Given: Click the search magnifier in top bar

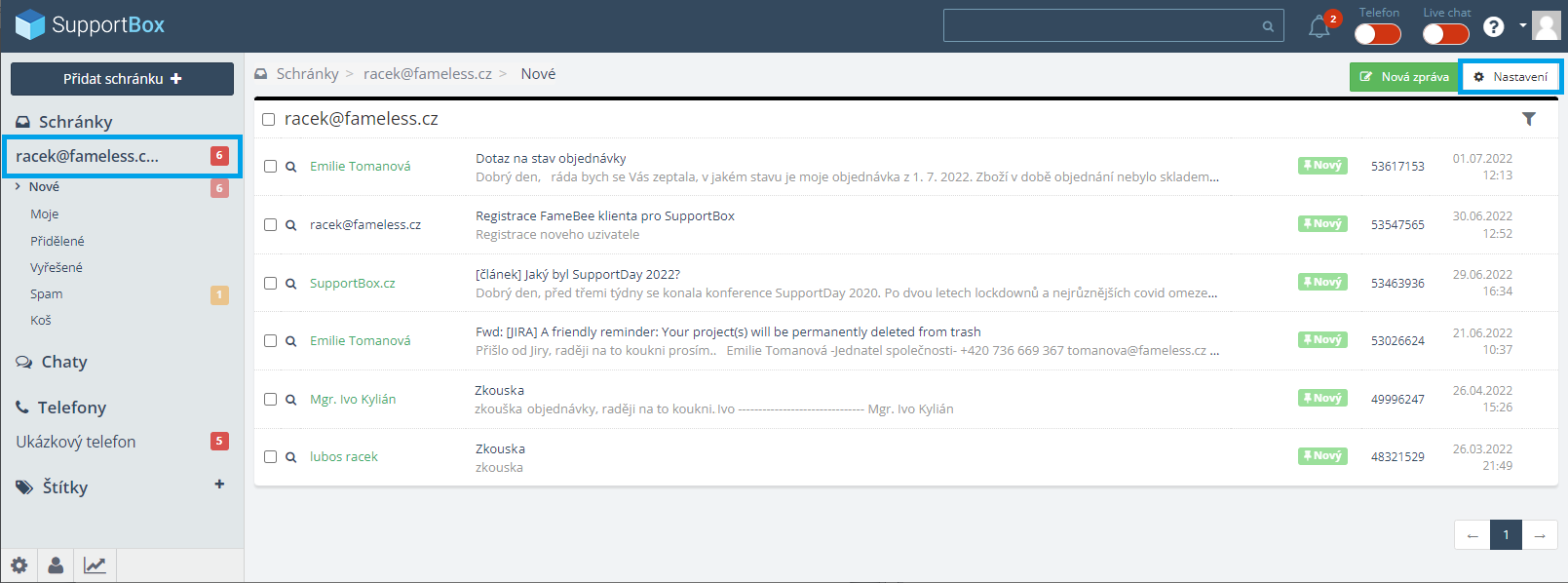Looking at the screenshot, I should coord(1268,26).
